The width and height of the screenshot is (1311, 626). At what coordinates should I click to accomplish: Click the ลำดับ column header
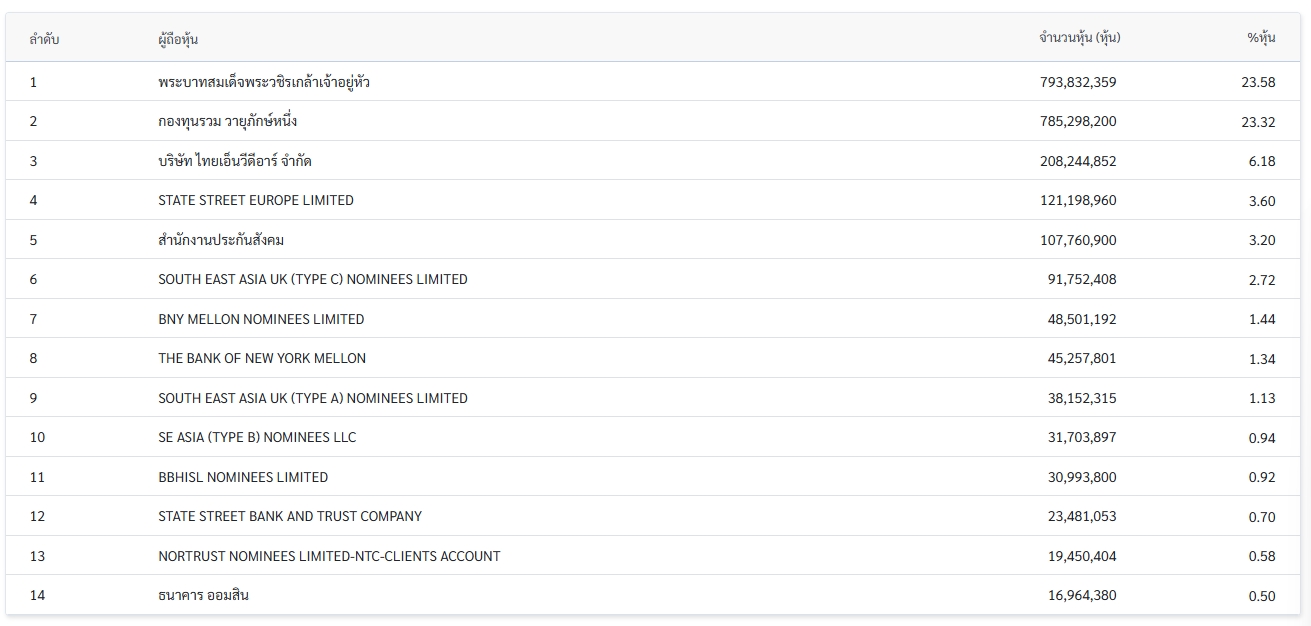pyautogui.click(x=44, y=39)
